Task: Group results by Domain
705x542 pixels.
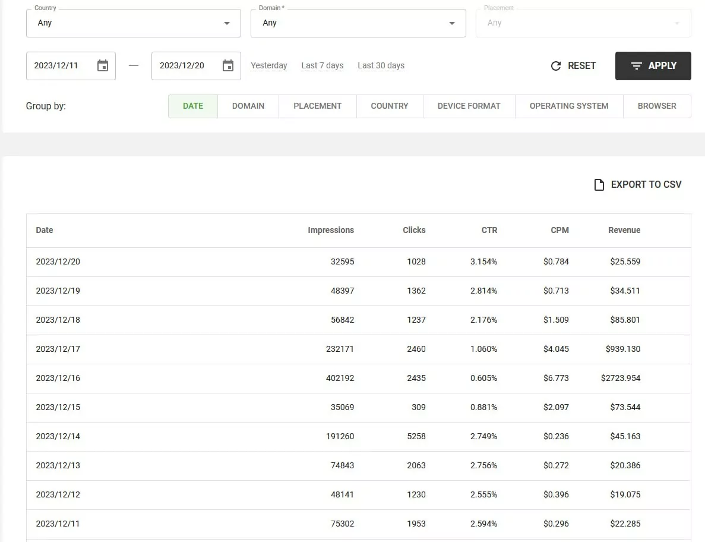Action: [248, 106]
